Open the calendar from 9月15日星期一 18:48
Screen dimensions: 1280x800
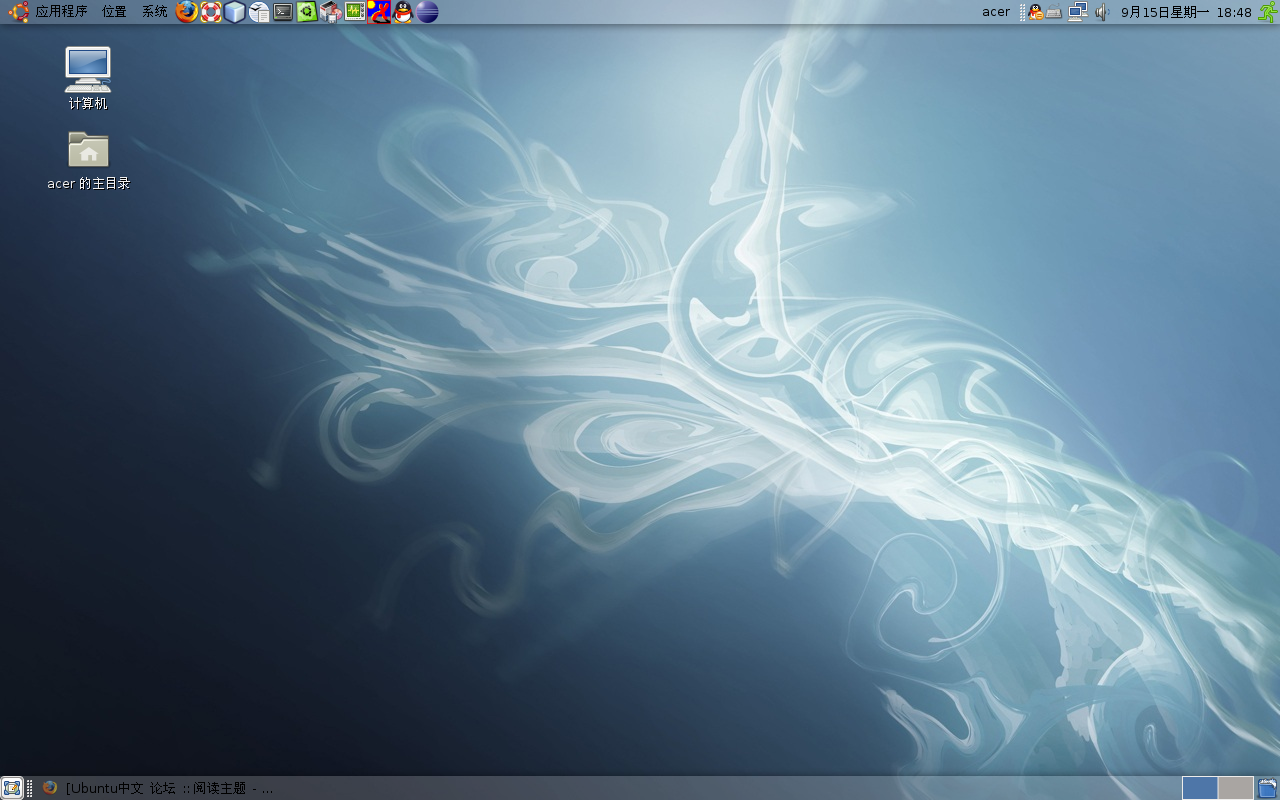1186,12
